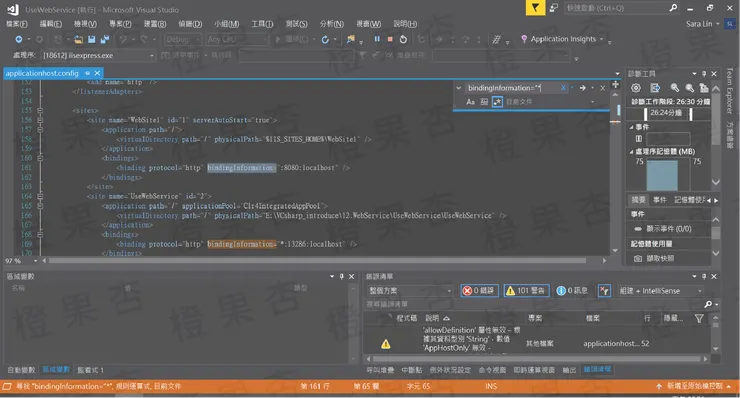Open the Build (建置) menu

click(x=155, y=24)
